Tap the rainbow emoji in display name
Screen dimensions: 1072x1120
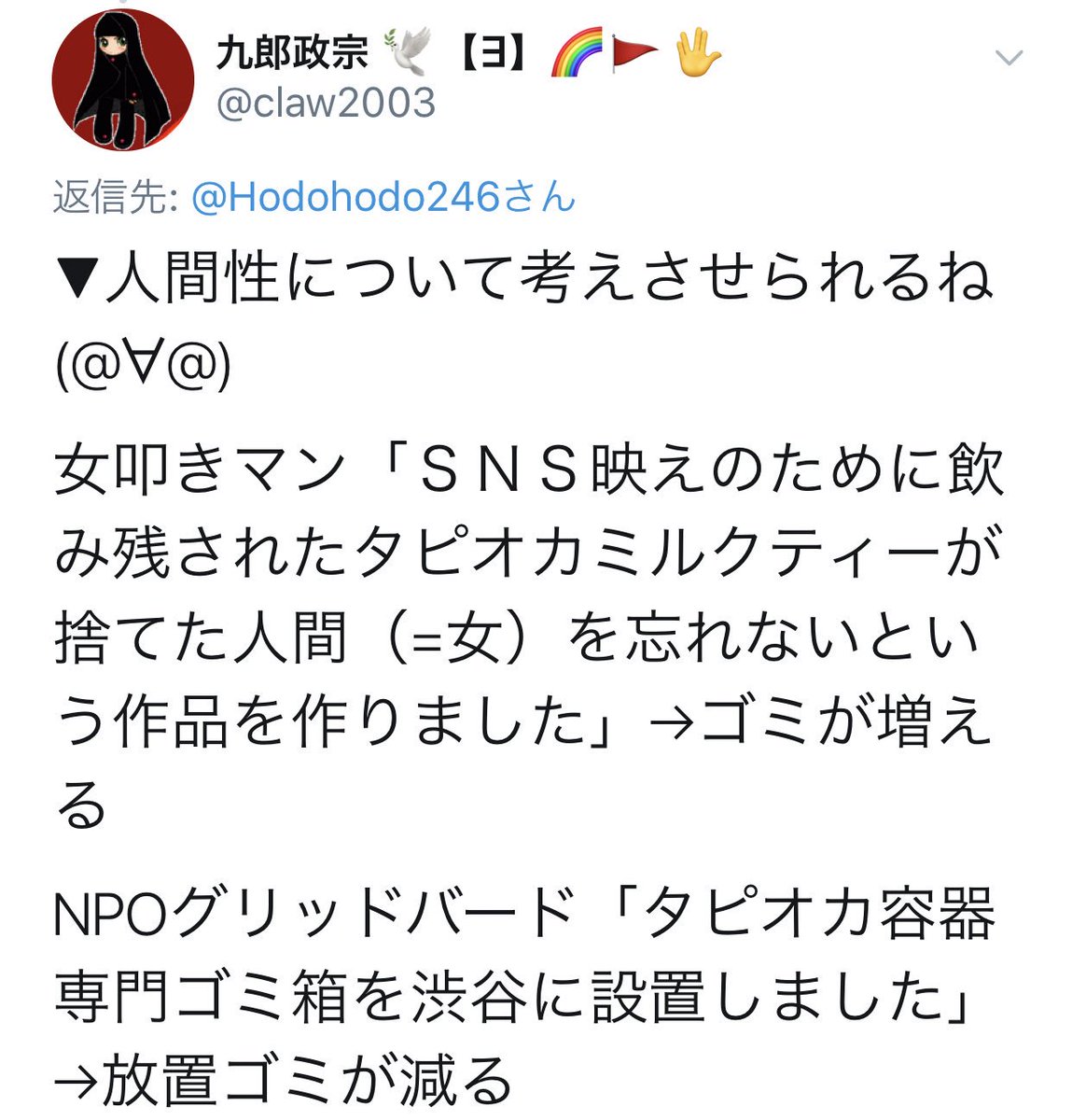click(x=576, y=55)
